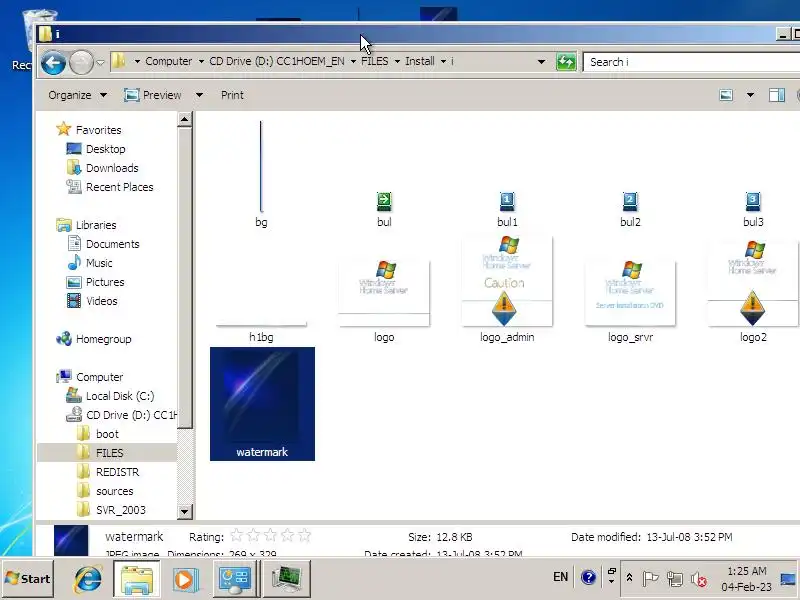The image size is (800, 600).
Task: Open the Start menu
Action: click(28, 579)
